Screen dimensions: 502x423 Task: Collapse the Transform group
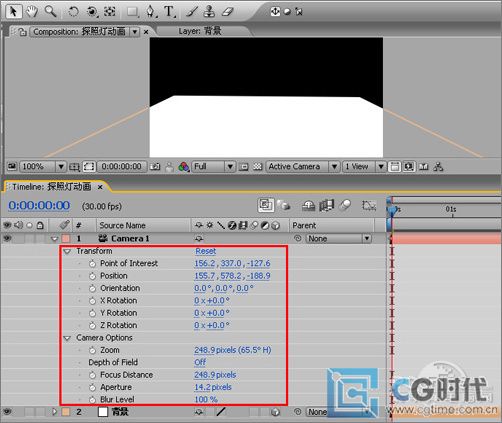coord(67,251)
